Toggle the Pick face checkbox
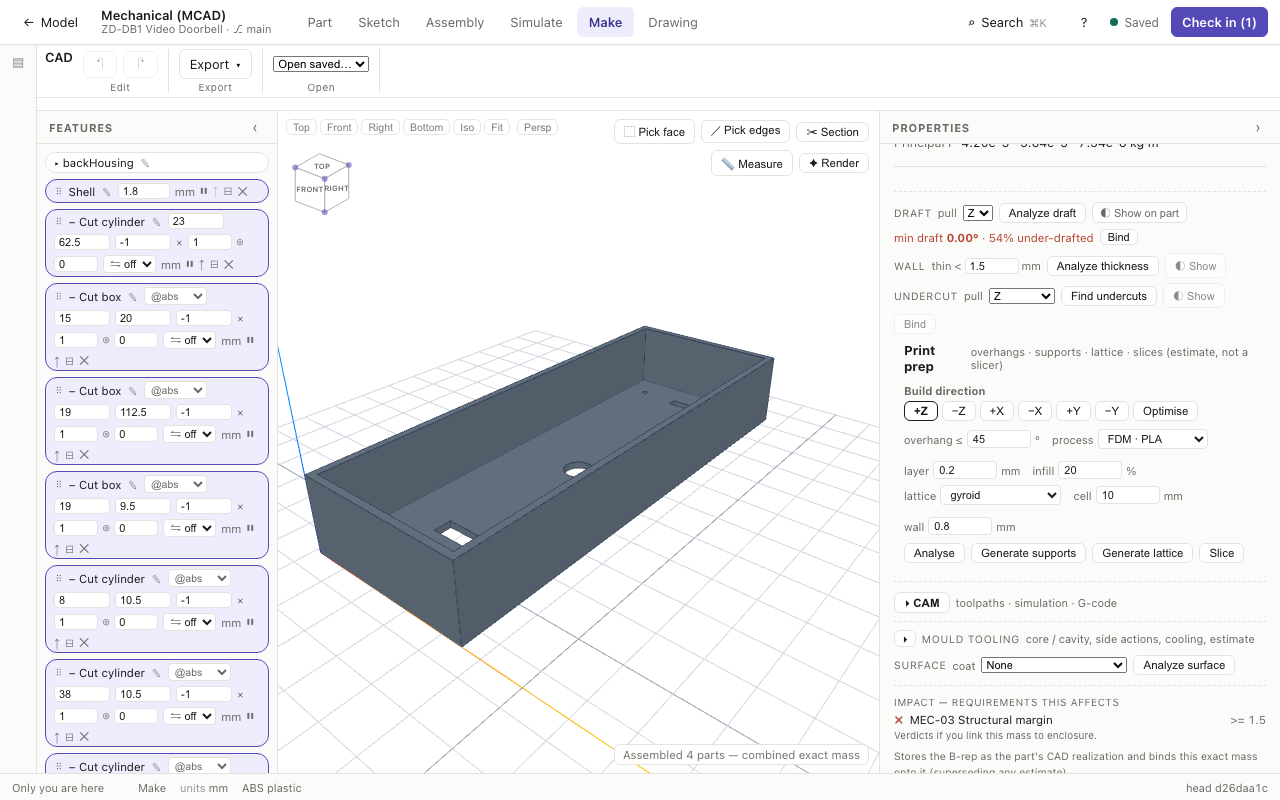This screenshot has width=1280, height=800. pyautogui.click(x=655, y=132)
